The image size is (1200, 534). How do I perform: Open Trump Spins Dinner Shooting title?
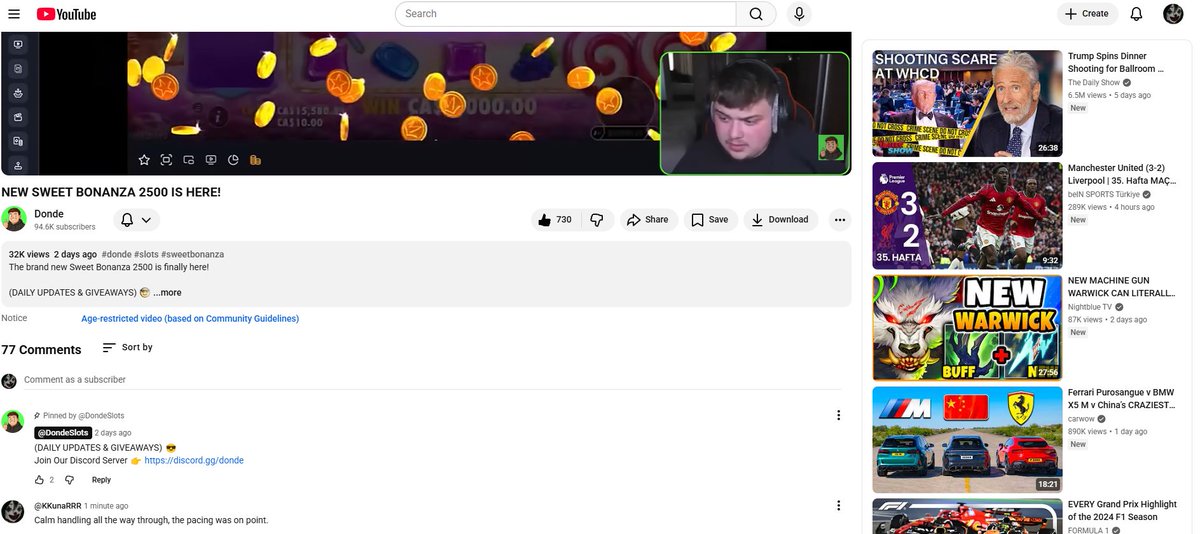click(1116, 63)
